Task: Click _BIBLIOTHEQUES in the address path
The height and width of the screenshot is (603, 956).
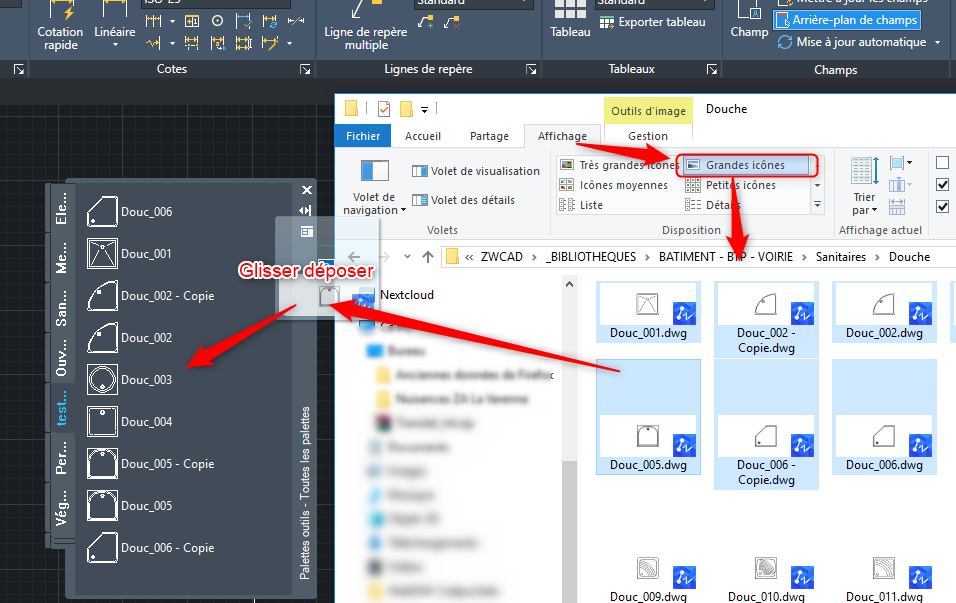Action: click(590, 257)
